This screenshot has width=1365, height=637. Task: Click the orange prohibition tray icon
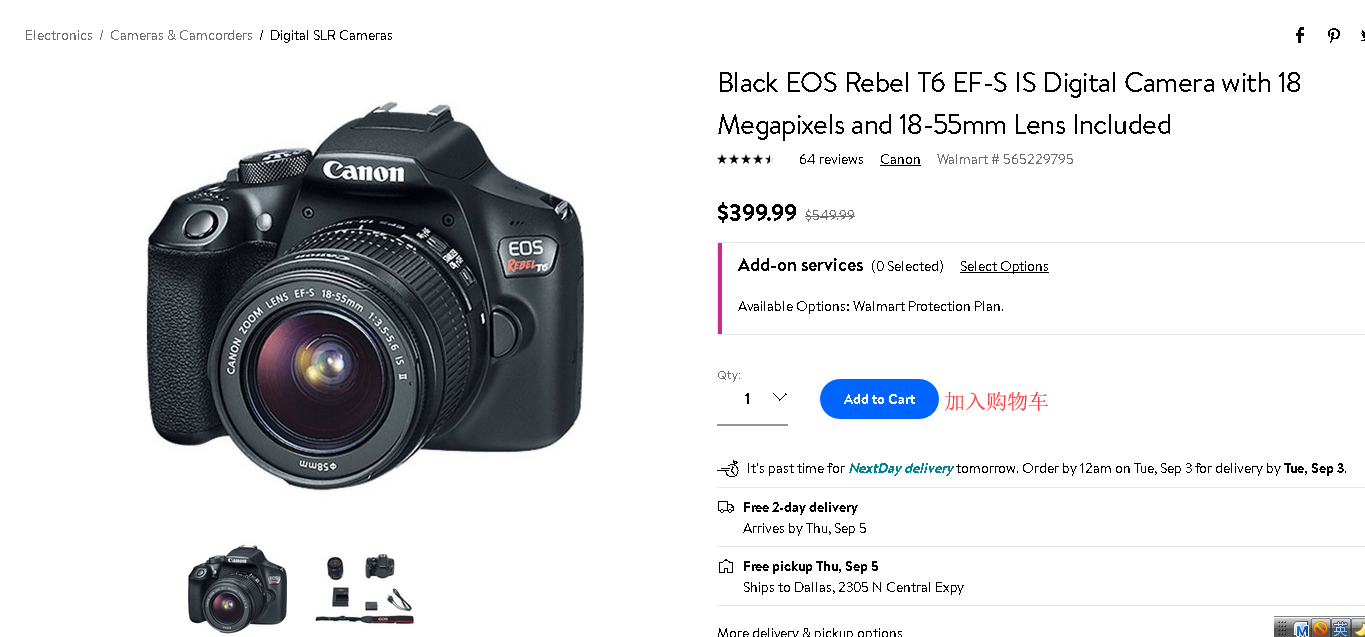[x=1321, y=629]
